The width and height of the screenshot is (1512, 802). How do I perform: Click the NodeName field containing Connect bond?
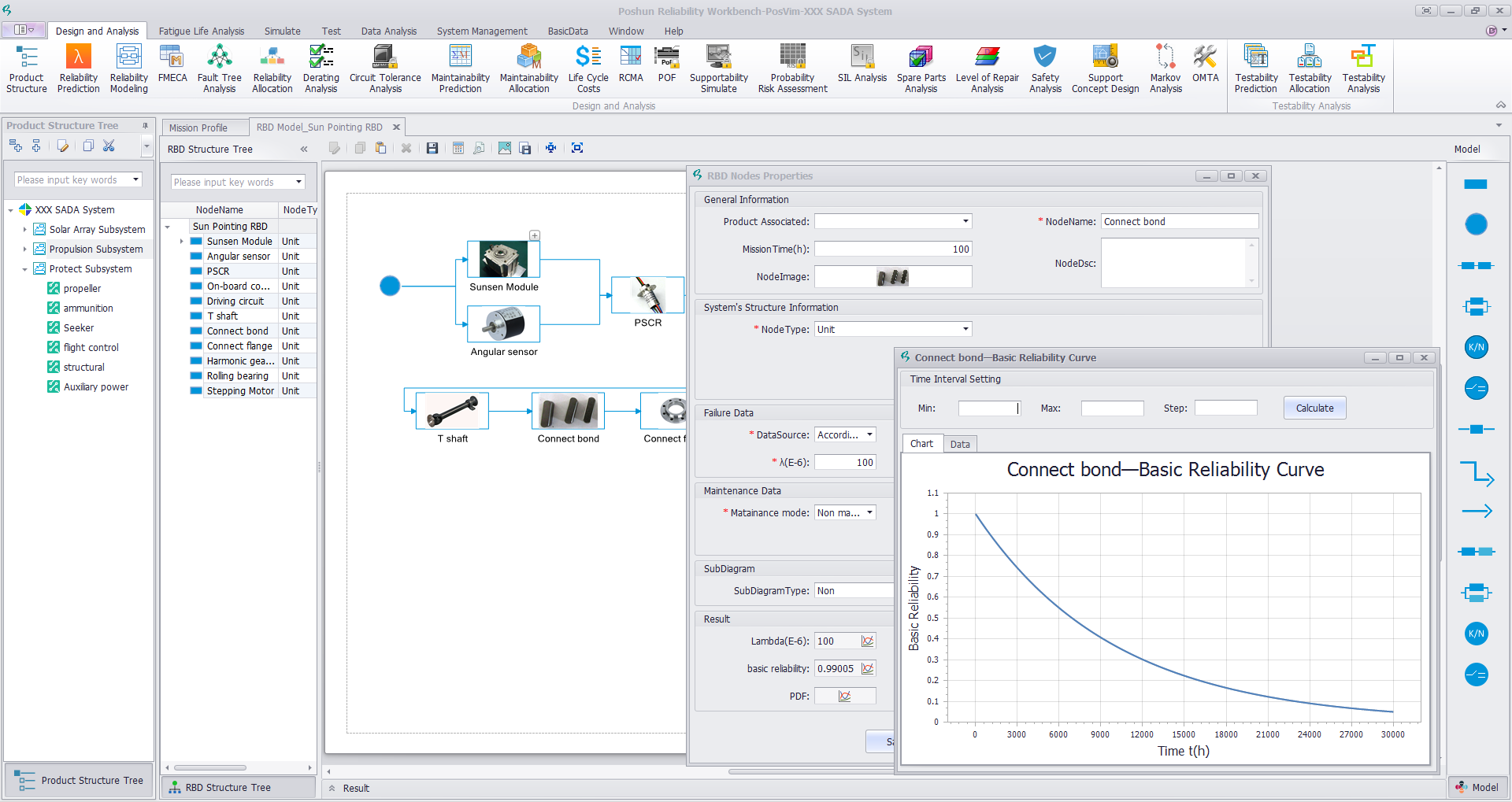(1179, 222)
